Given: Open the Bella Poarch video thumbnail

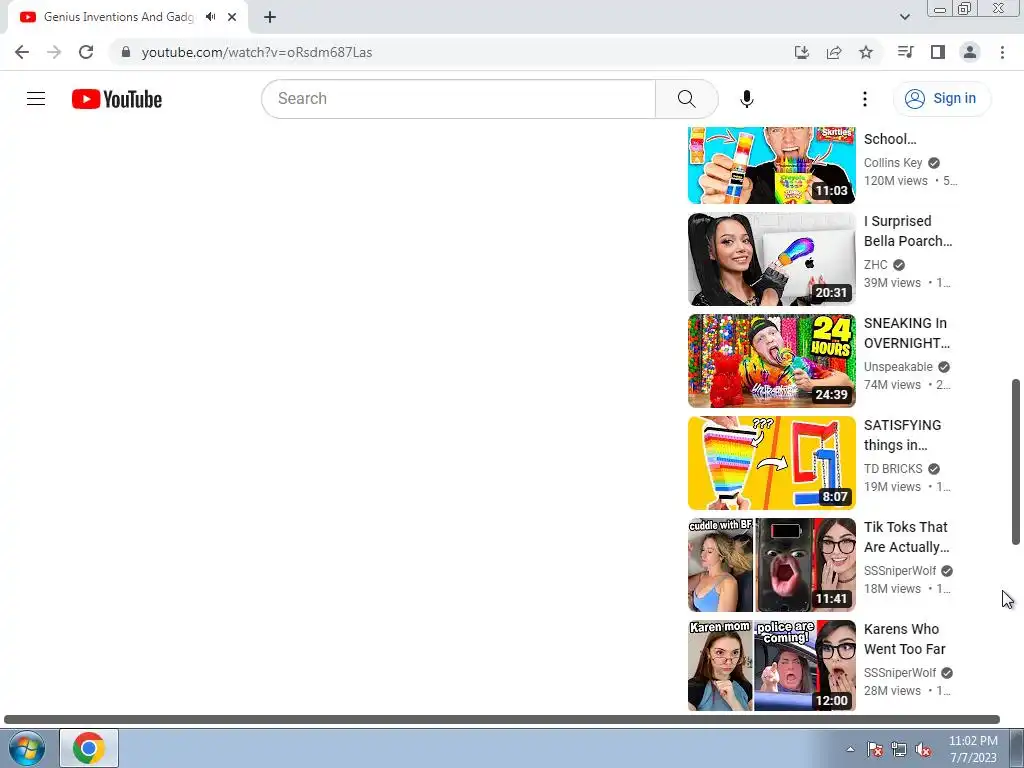Looking at the screenshot, I should (x=771, y=259).
